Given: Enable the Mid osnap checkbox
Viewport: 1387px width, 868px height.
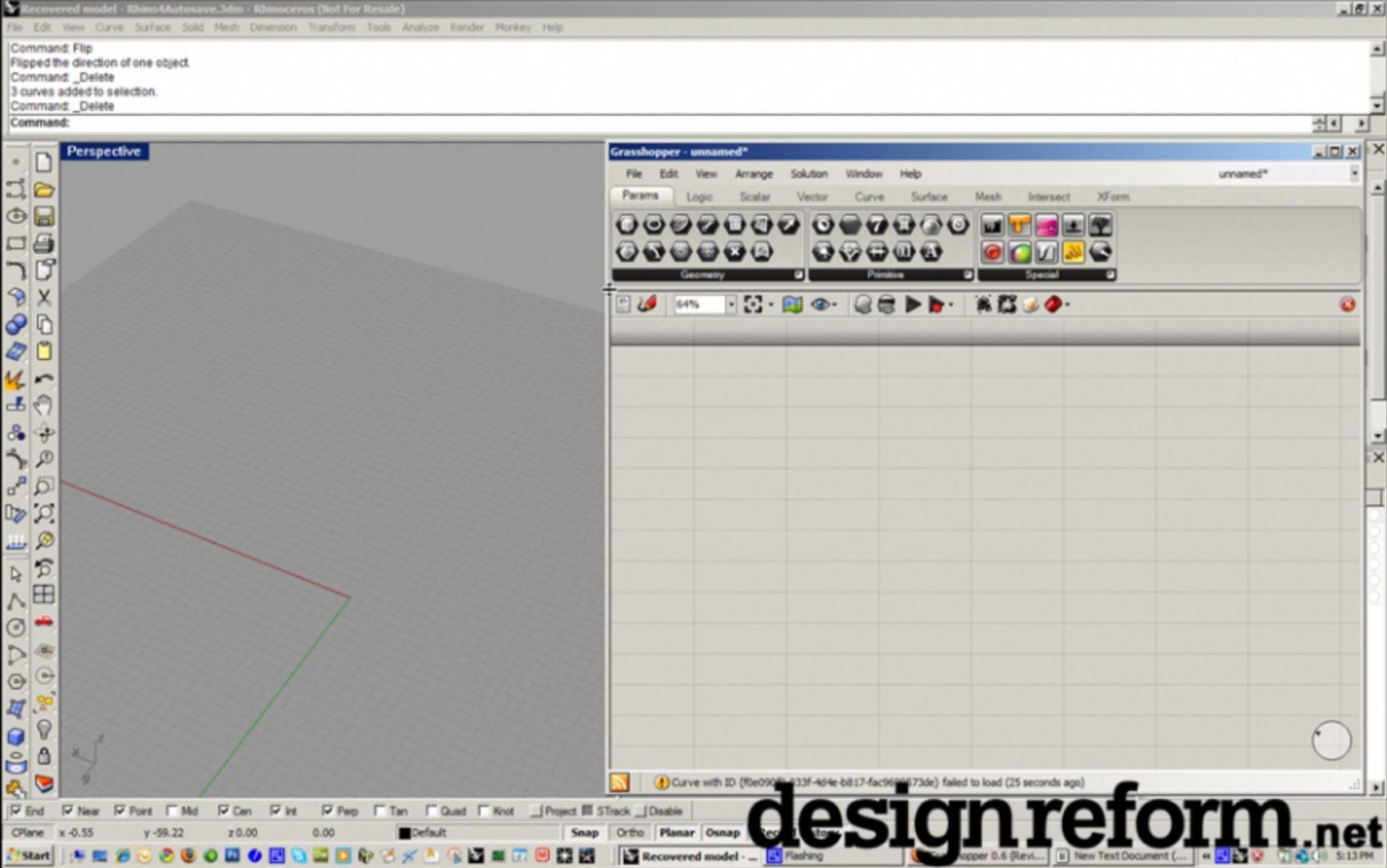Looking at the screenshot, I should point(172,811).
